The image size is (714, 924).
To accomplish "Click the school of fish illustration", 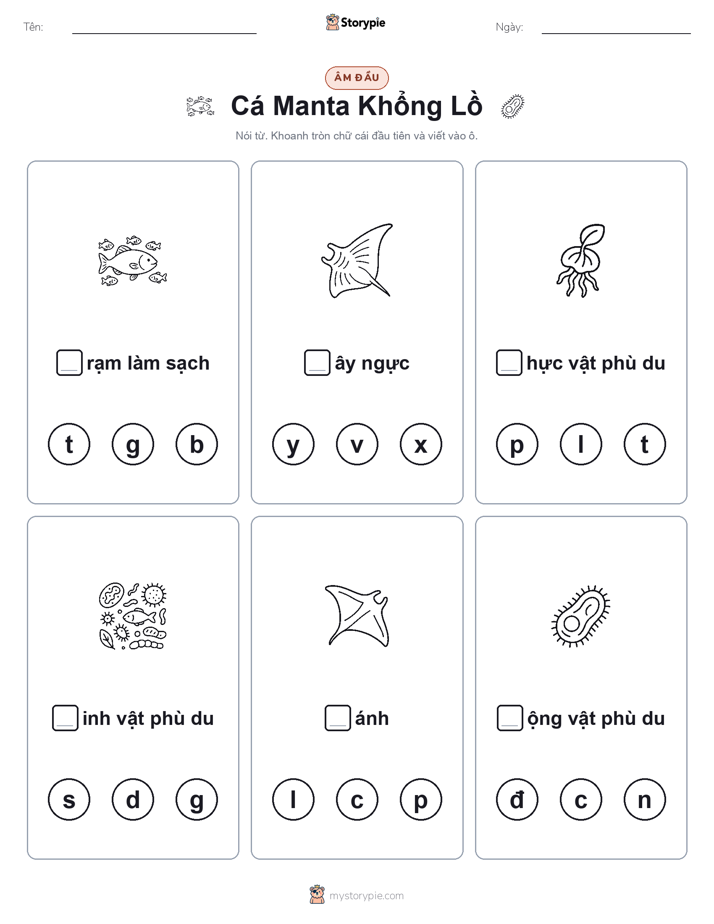I will tap(133, 260).
